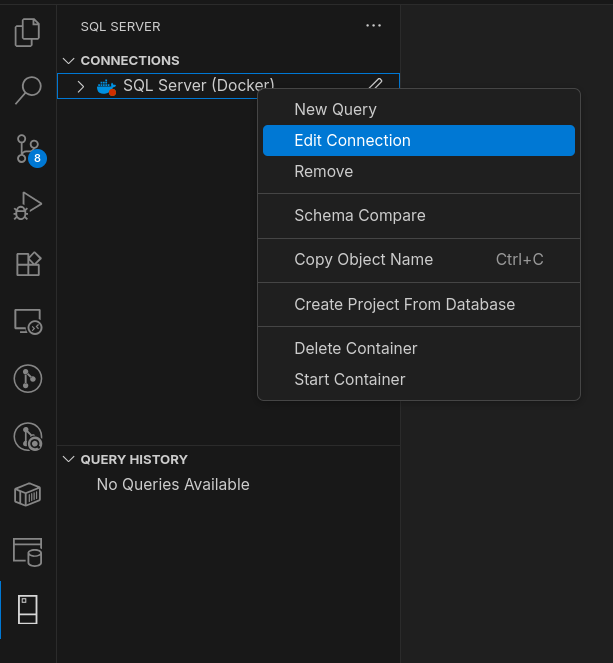Click Start Container in the context menu

click(x=349, y=380)
